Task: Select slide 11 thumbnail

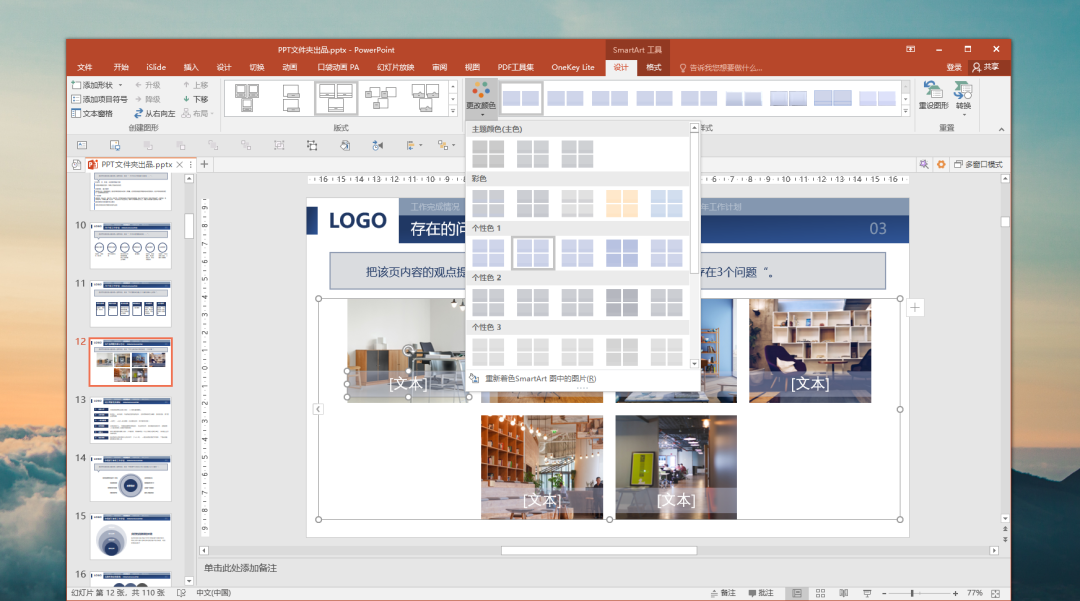Action: pos(130,304)
